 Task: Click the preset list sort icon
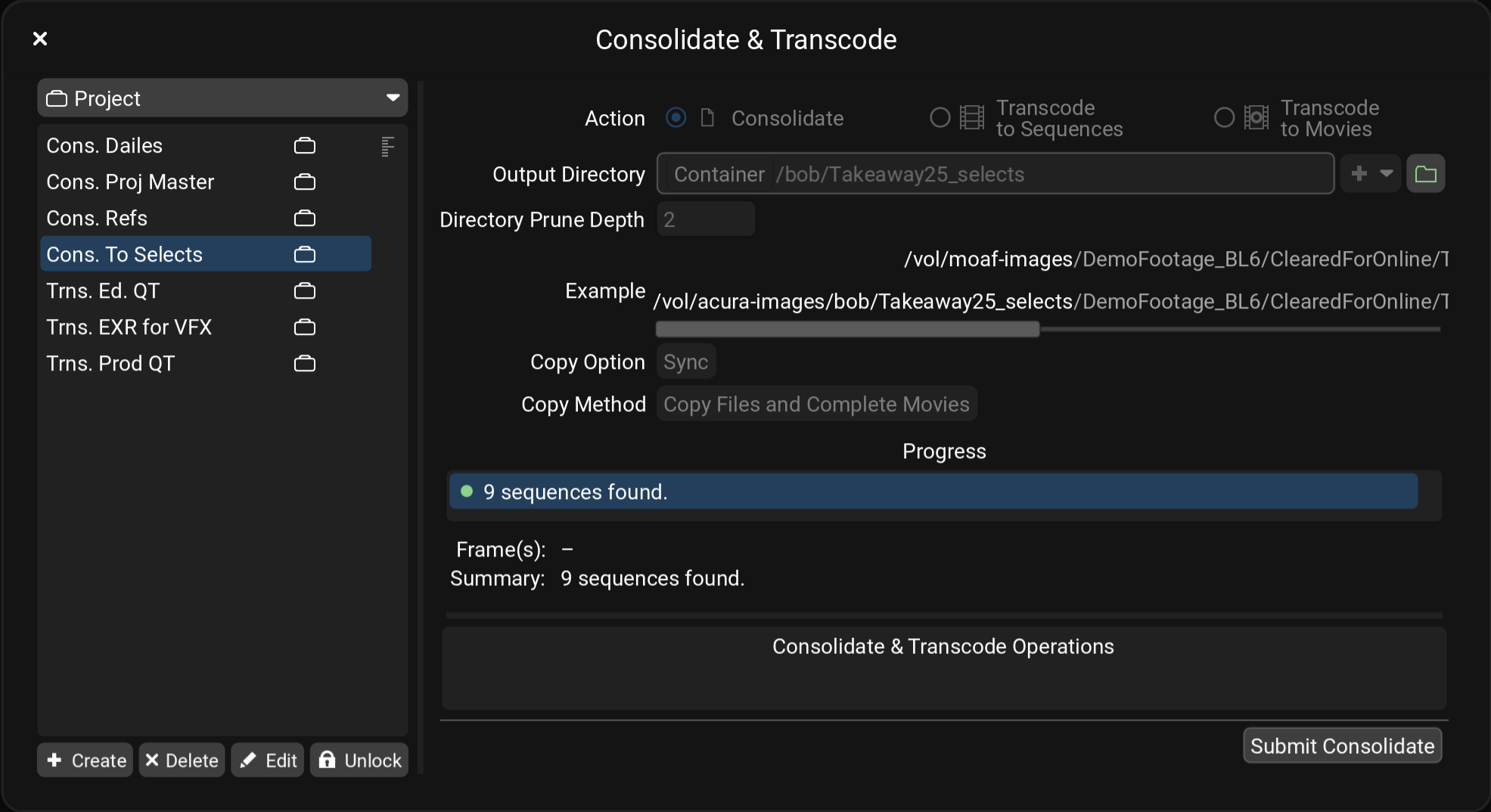[387, 147]
